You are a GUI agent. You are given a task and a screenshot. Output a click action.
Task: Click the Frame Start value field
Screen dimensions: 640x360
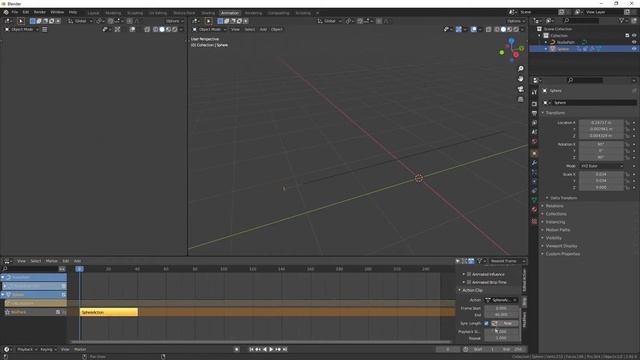click(502, 308)
